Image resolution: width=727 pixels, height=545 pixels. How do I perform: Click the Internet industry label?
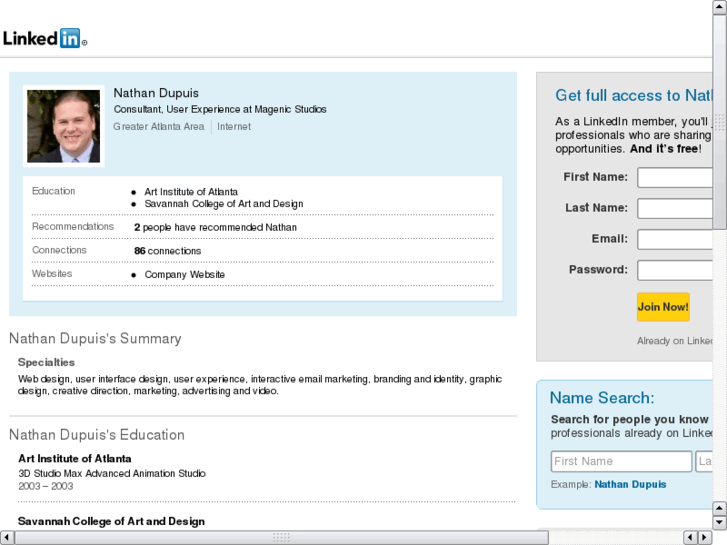234,126
